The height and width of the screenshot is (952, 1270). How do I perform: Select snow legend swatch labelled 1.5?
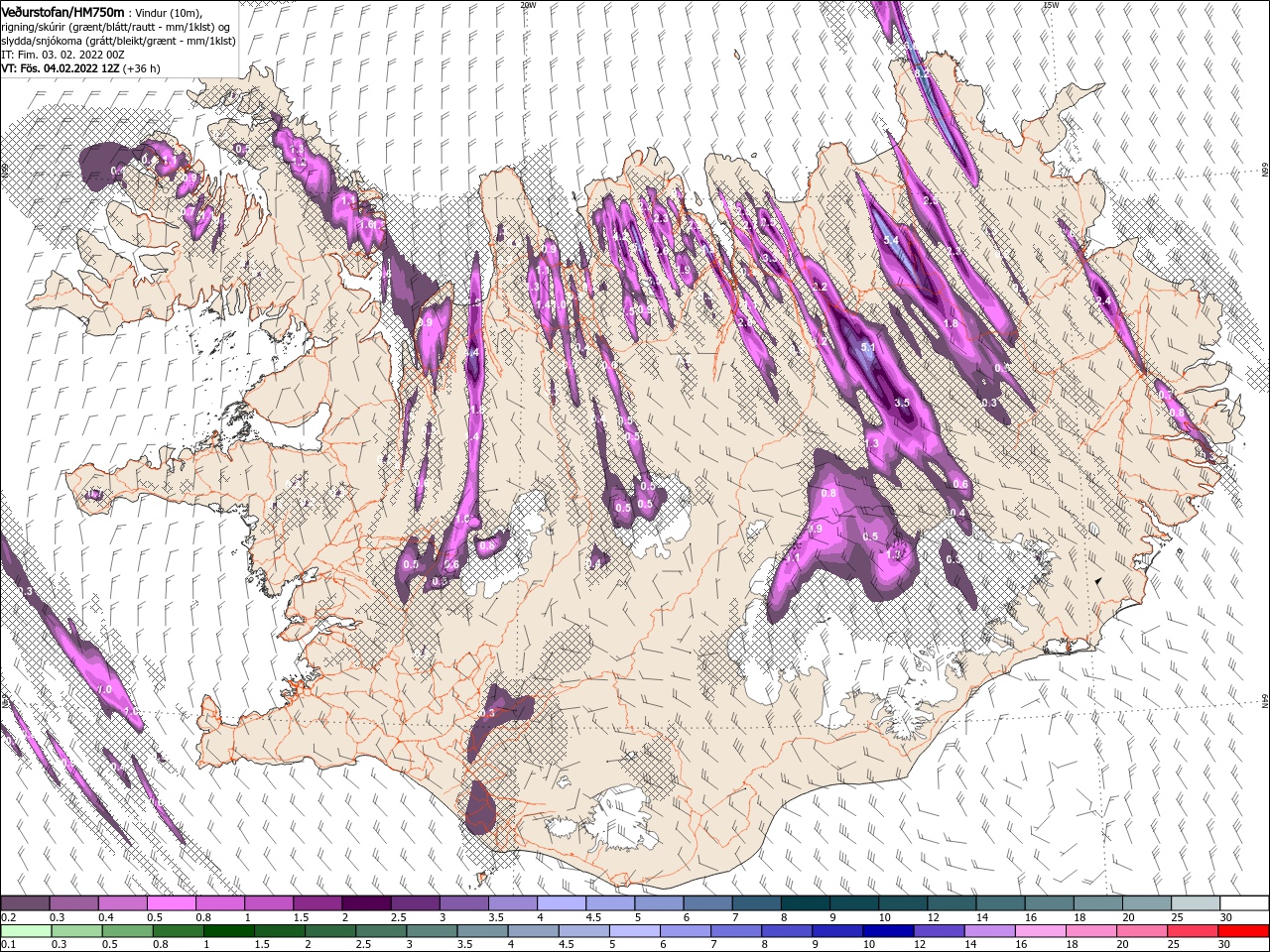(x=317, y=903)
